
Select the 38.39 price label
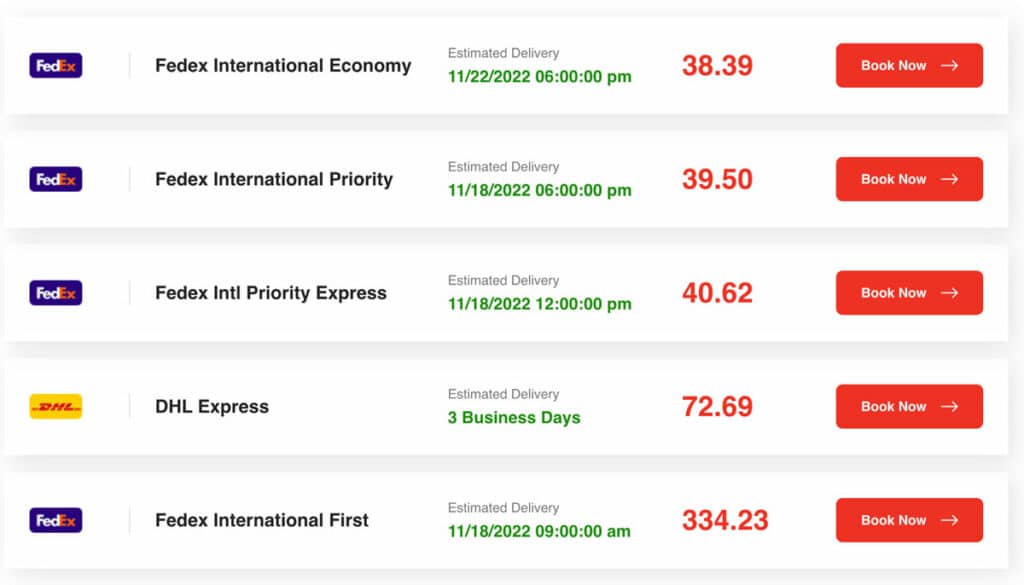coord(716,65)
